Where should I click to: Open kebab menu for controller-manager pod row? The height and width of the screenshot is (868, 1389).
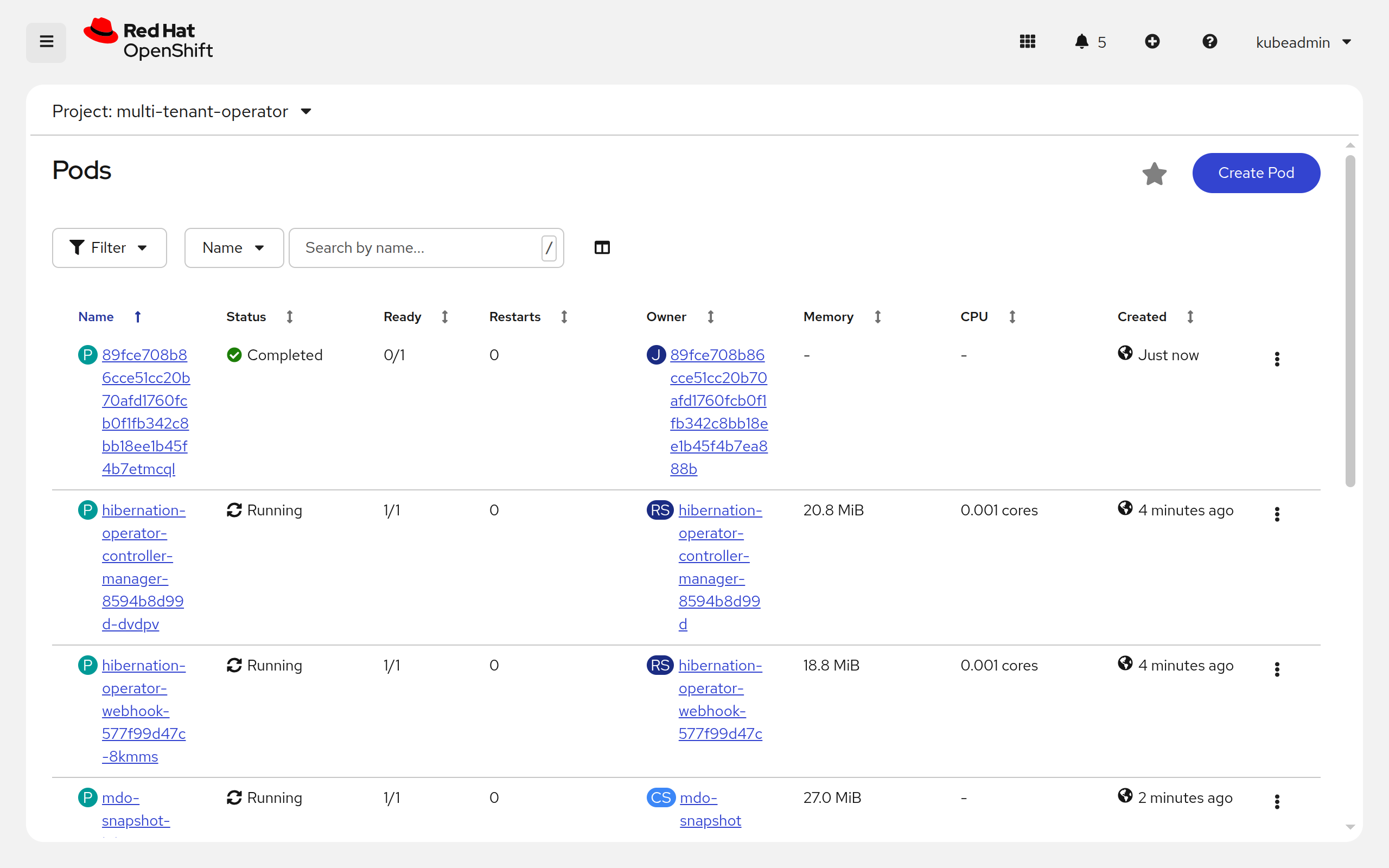[x=1277, y=514]
